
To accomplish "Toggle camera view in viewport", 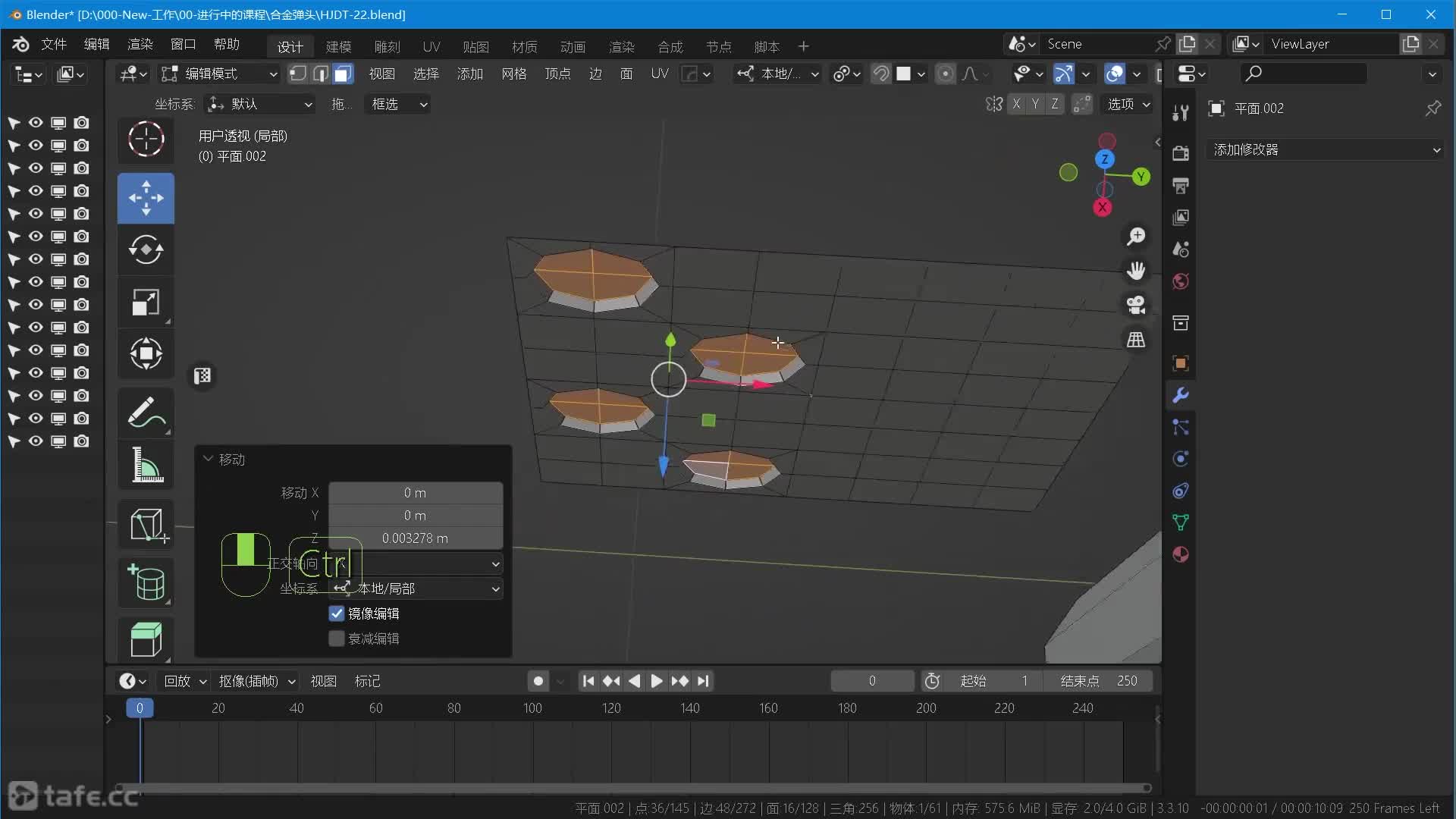I will pyautogui.click(x=1135, y=305).
